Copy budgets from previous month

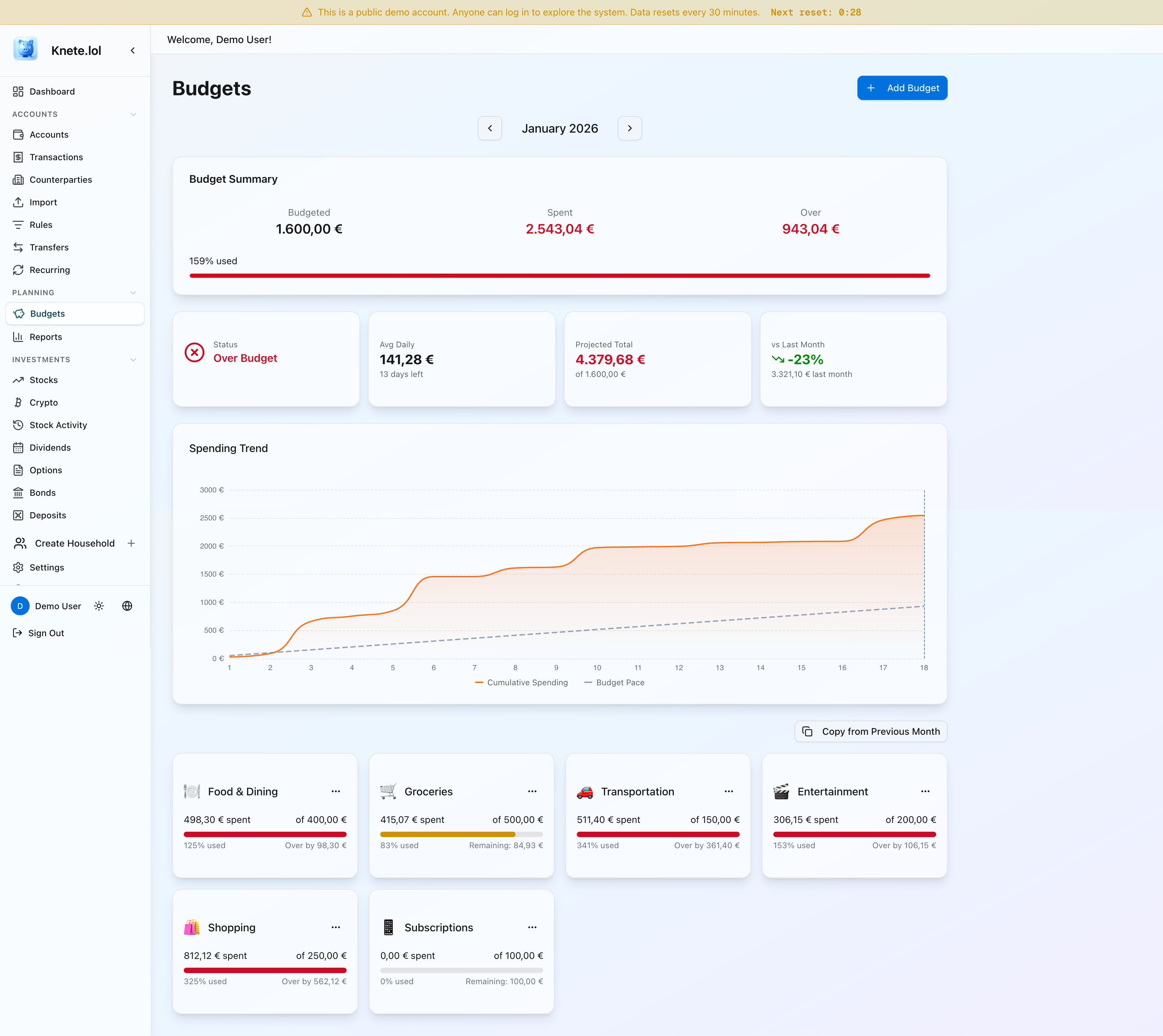coord(870,731)
